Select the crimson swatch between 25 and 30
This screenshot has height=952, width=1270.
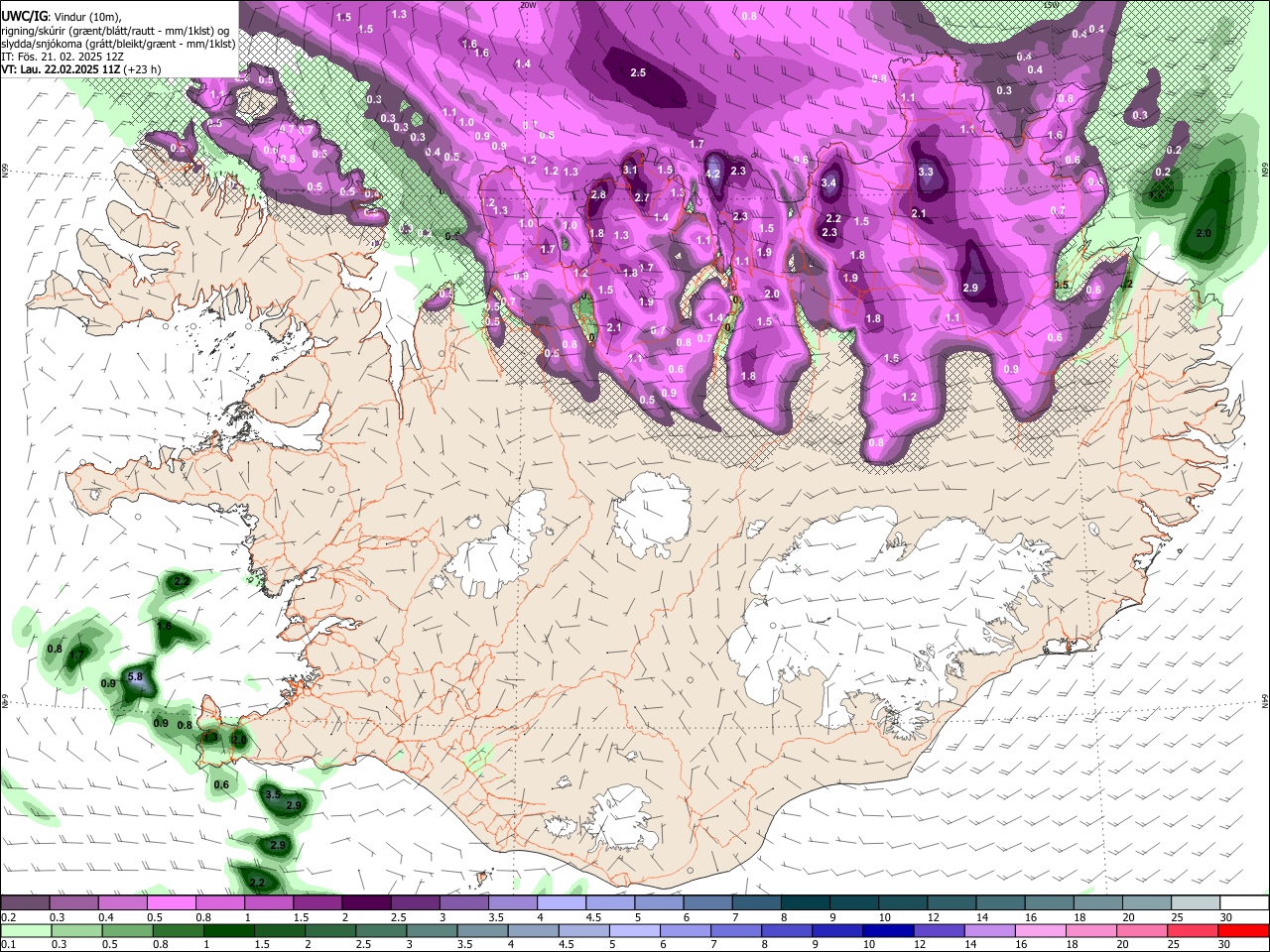pos(1193,930)
